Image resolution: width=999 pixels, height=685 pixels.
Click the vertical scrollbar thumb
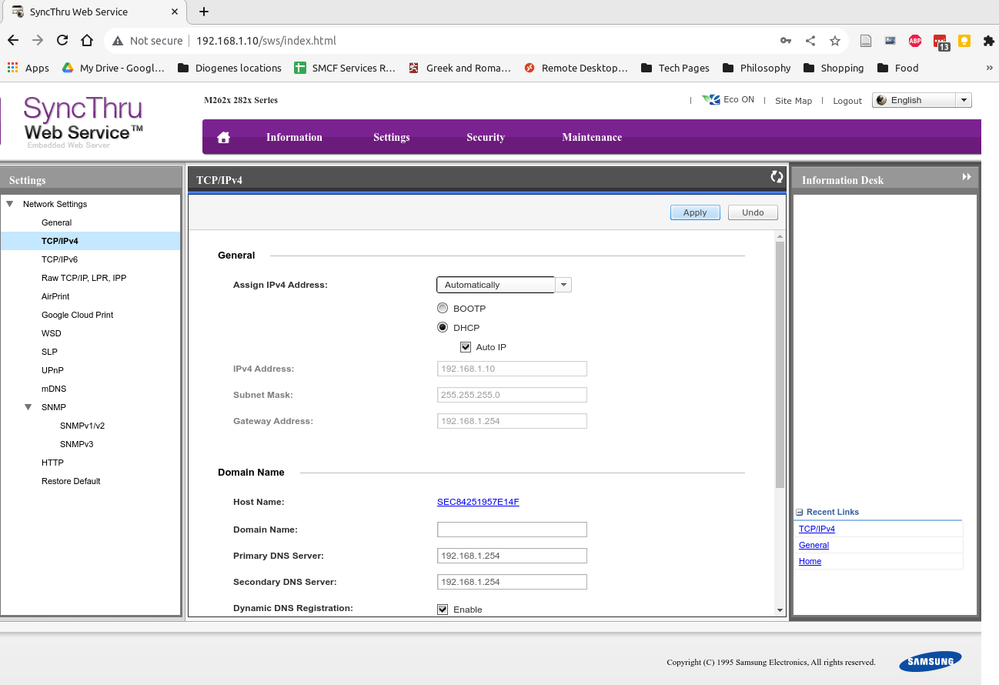point(780,364)
